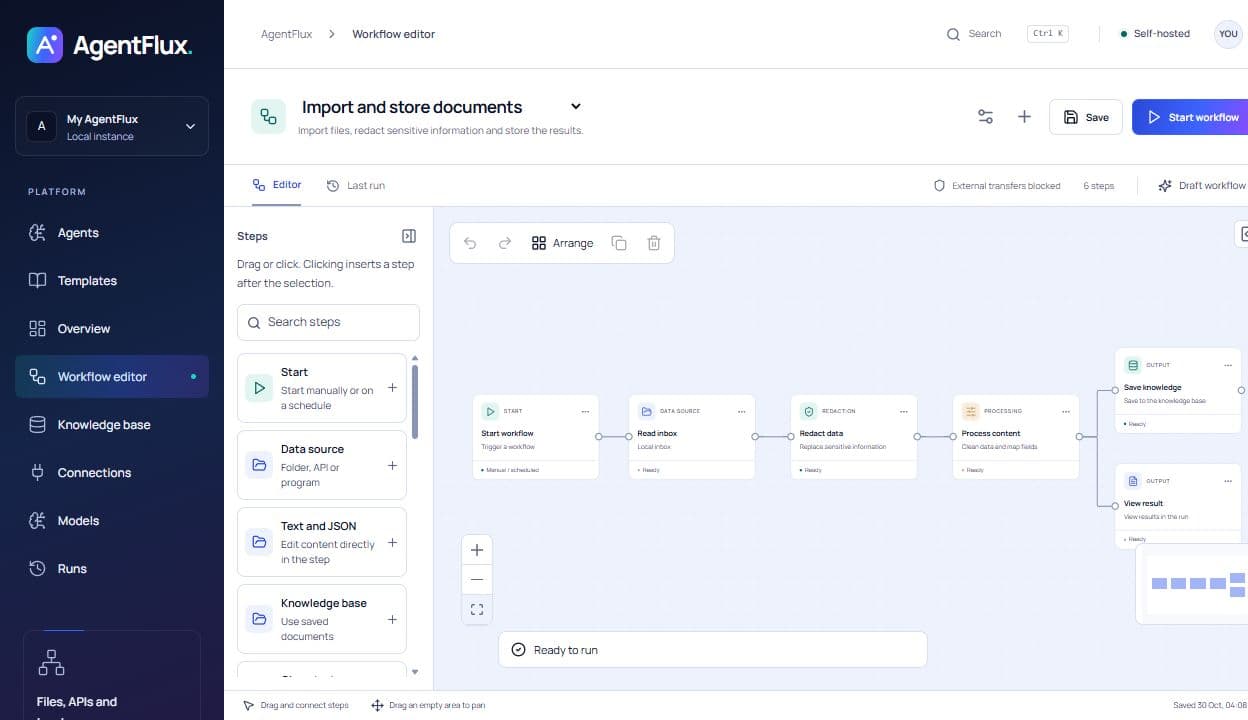This screenshot has width=1248, height=720.
Task: Click the Process content node icon
Action: (970, 411)
